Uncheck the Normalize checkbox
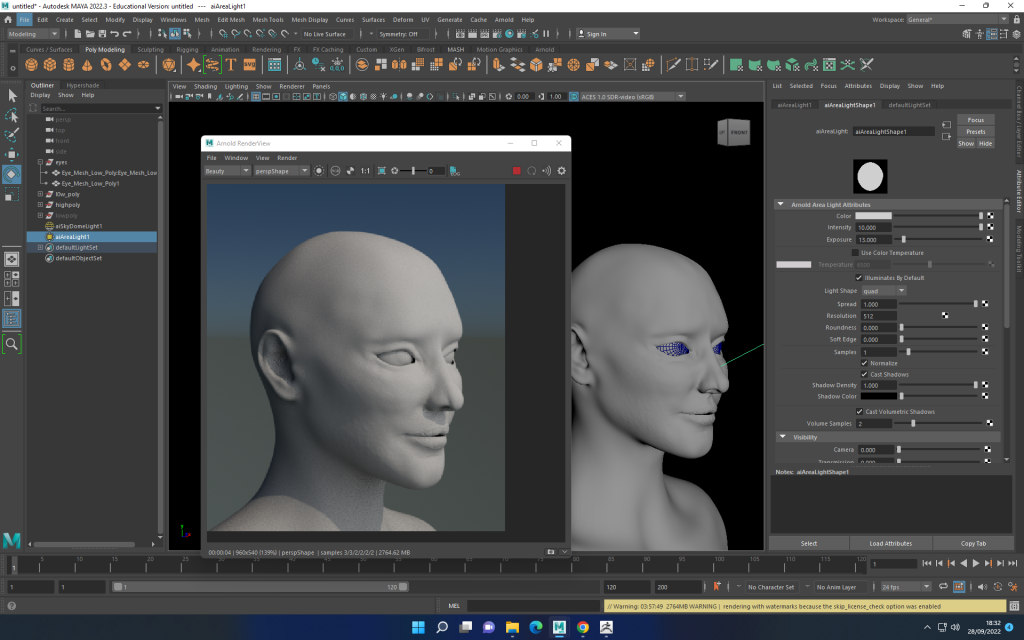Screen dimensions: 1024x640 tap(865, 363)
